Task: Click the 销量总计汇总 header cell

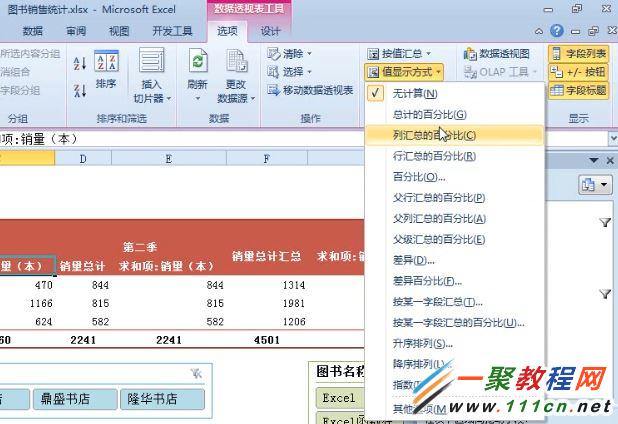Action: [267, 256]
